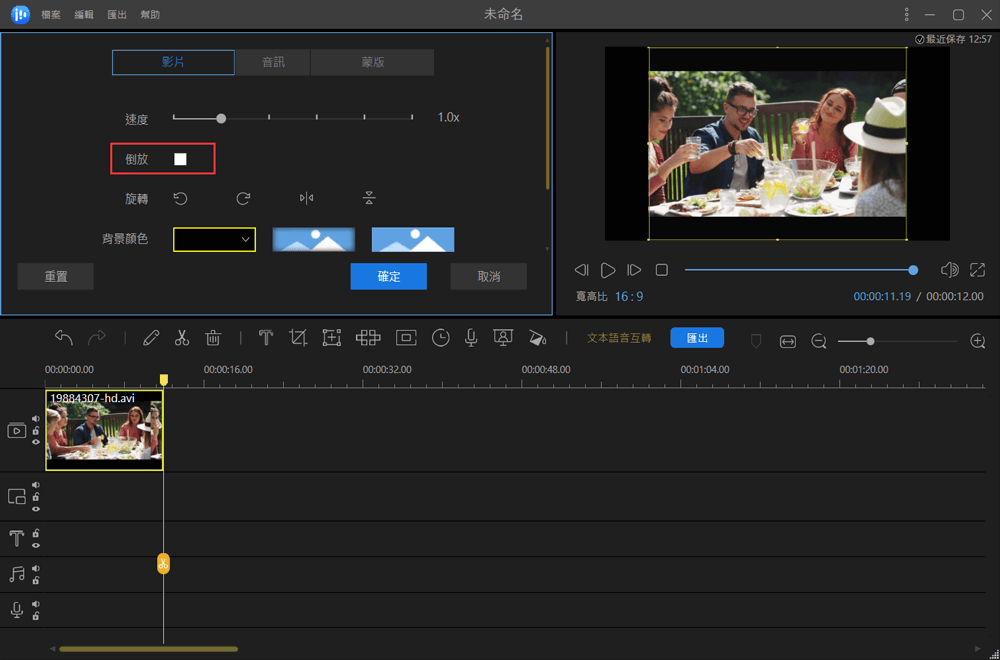1000x660 pixels.
Task: Open the 檔案 menu
Action: (x=52, y=15)
